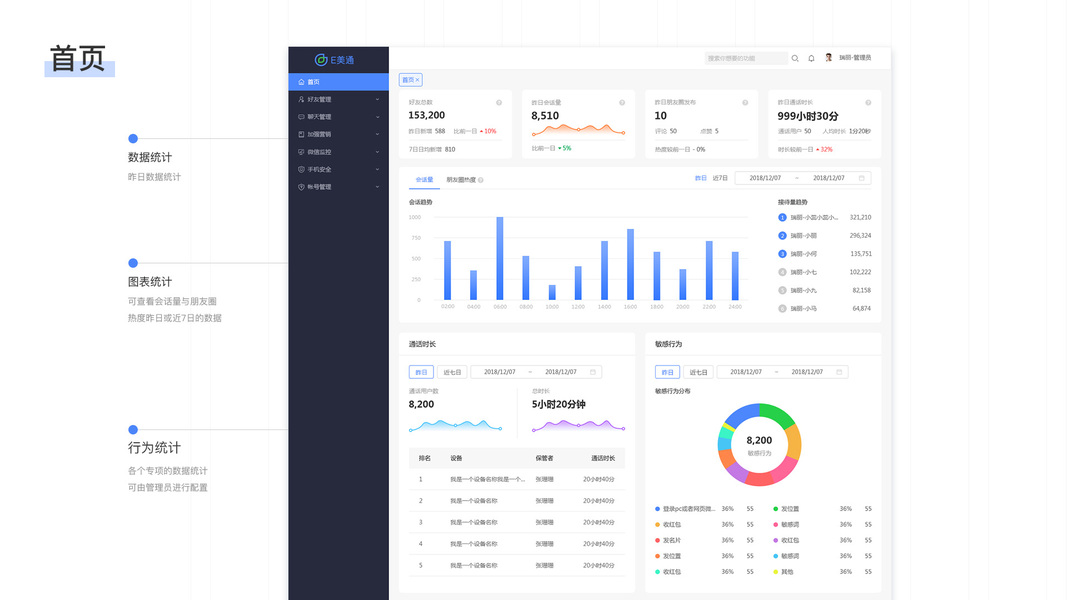Click the 5小时20分钟 total duration value

point(559,404)
